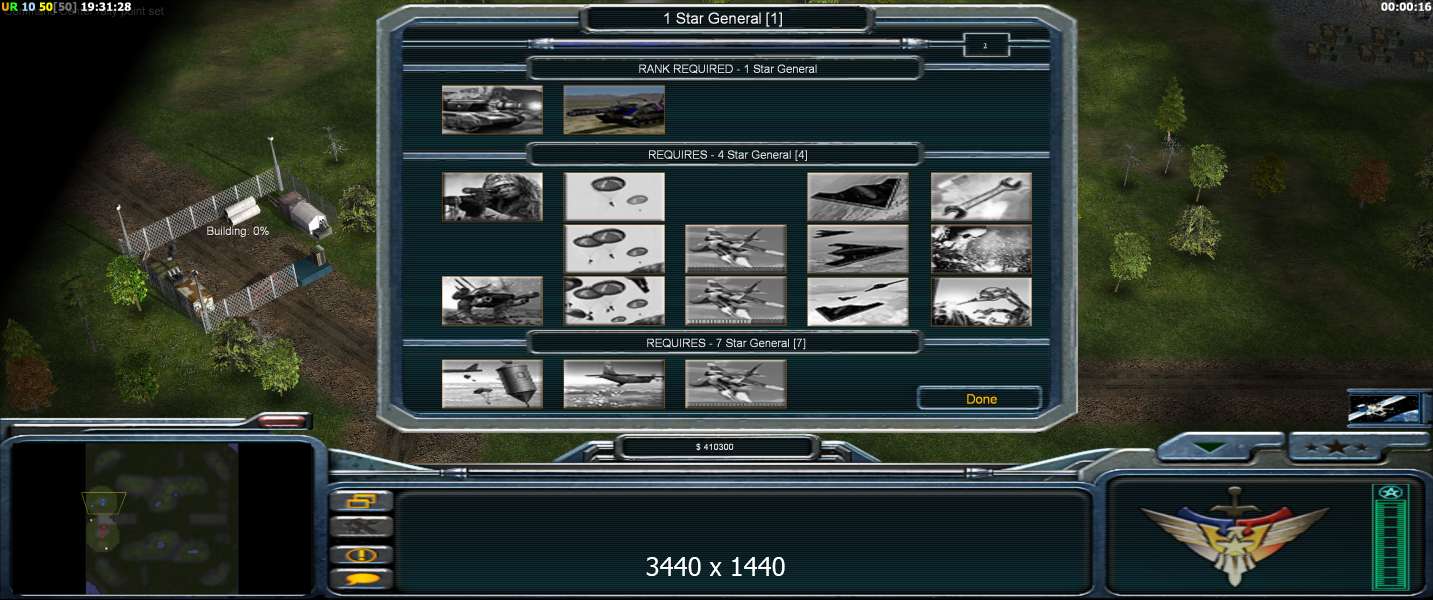Open the communicator speech bubble button
Viewport: 1433px width, 600px height.
[361, 579]
